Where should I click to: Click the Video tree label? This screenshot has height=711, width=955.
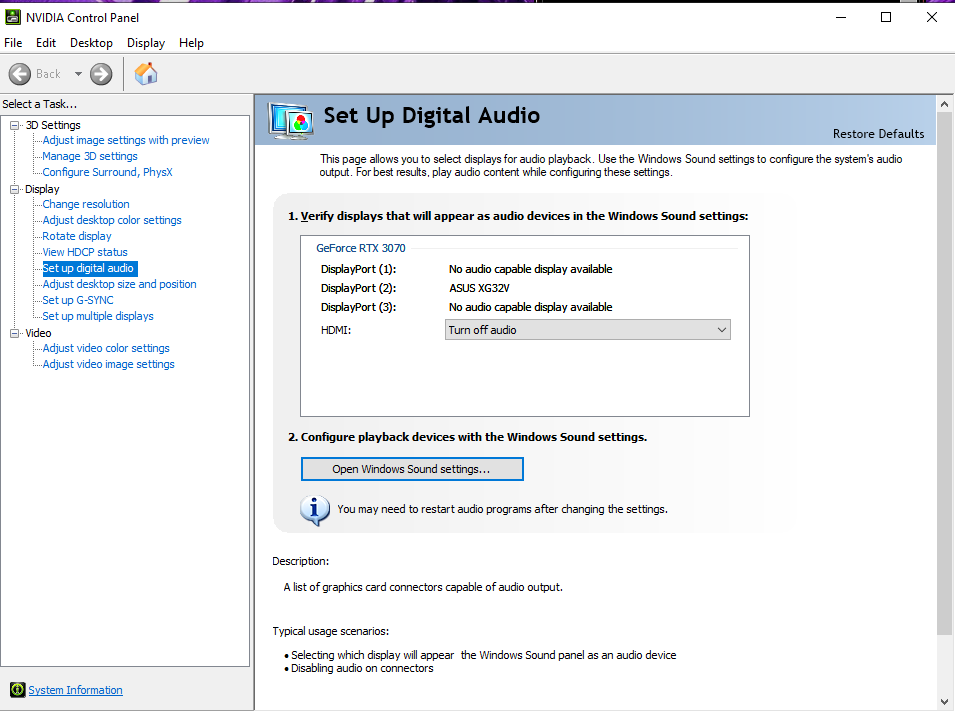pyautogui.click(x=38, y=333)
